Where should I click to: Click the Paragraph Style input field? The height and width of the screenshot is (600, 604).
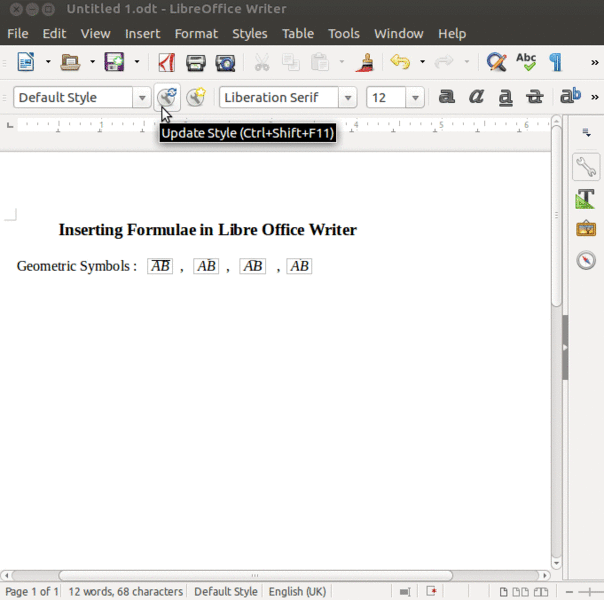(73, 97)
